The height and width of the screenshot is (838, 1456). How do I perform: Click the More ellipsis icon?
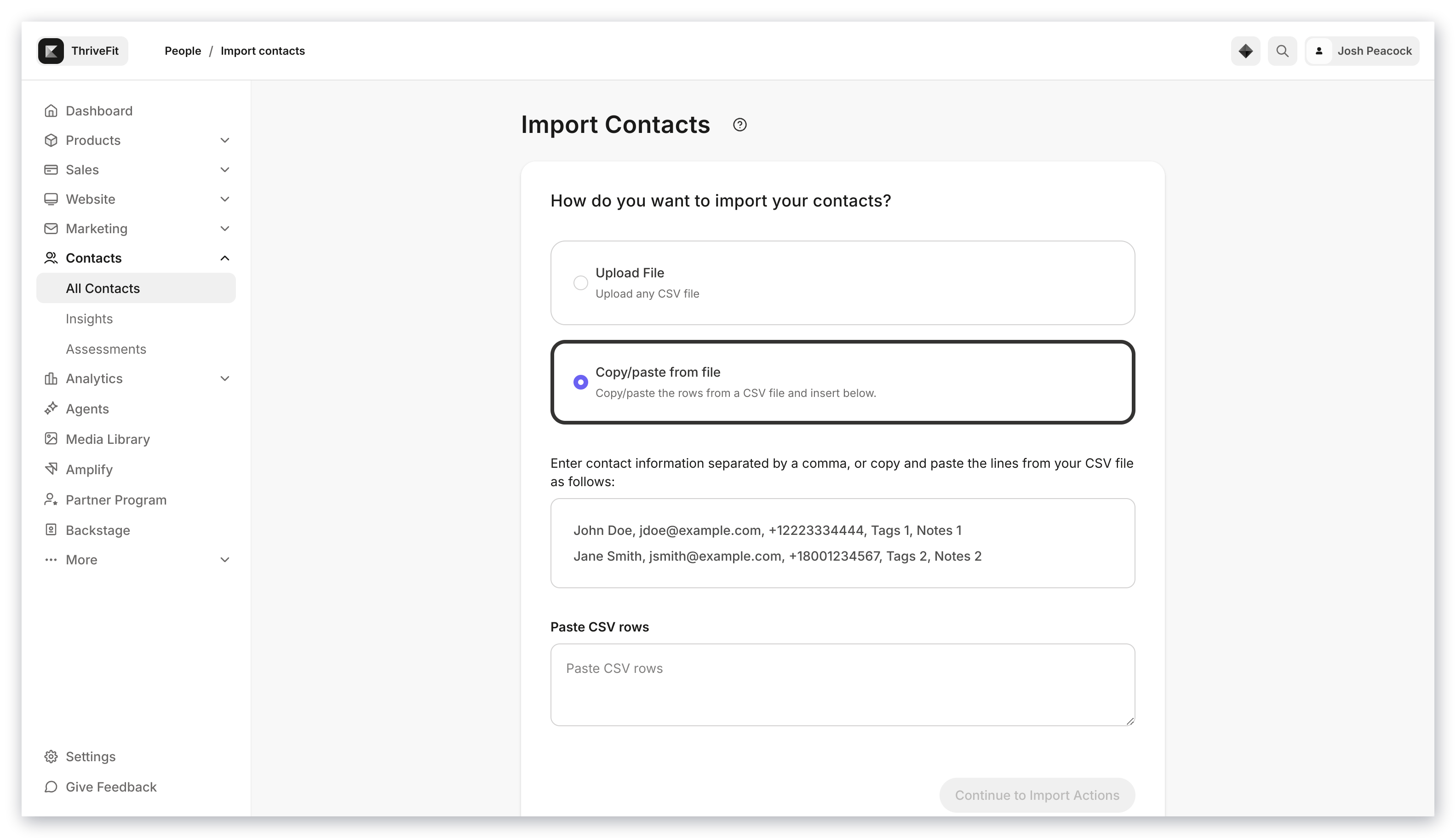pos(51,559)
